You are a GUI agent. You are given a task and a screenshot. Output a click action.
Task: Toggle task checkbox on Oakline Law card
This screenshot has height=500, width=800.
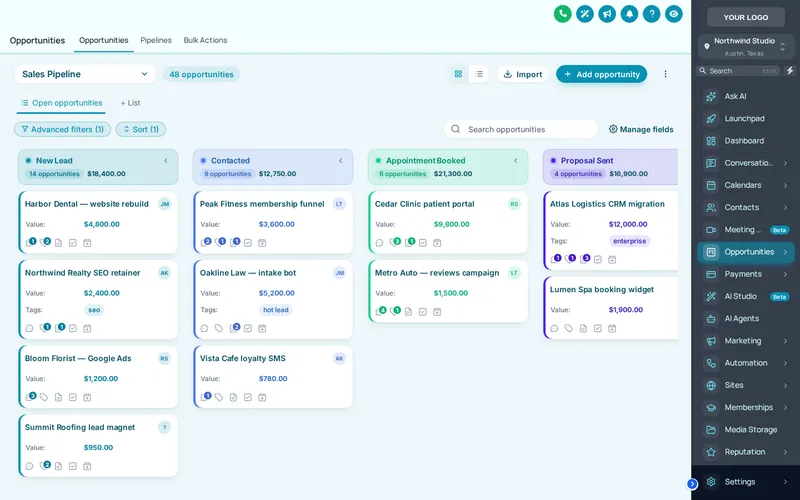[248, 328]
